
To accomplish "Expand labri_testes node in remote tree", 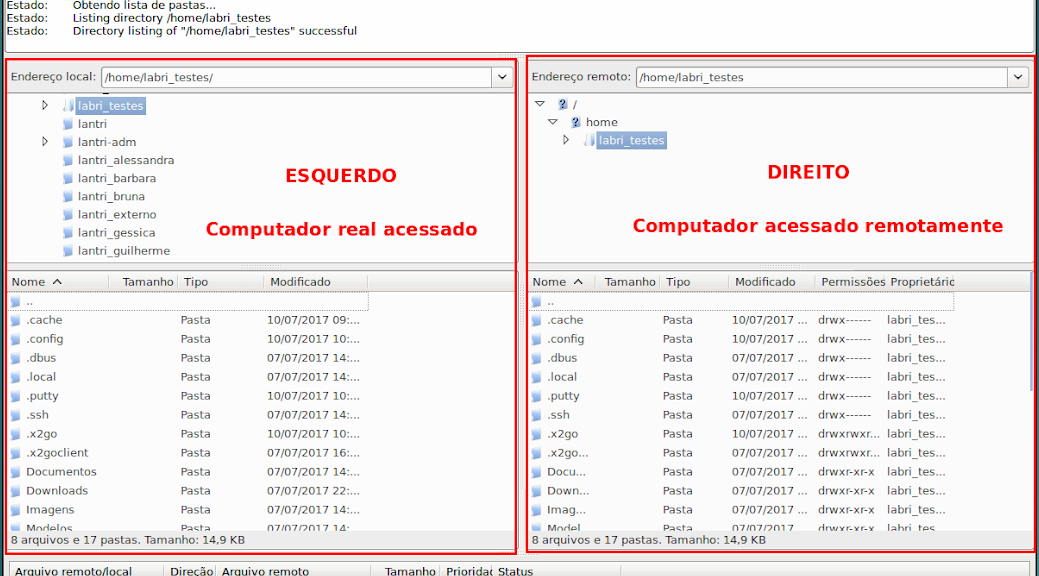I will (x=566, y=141).
